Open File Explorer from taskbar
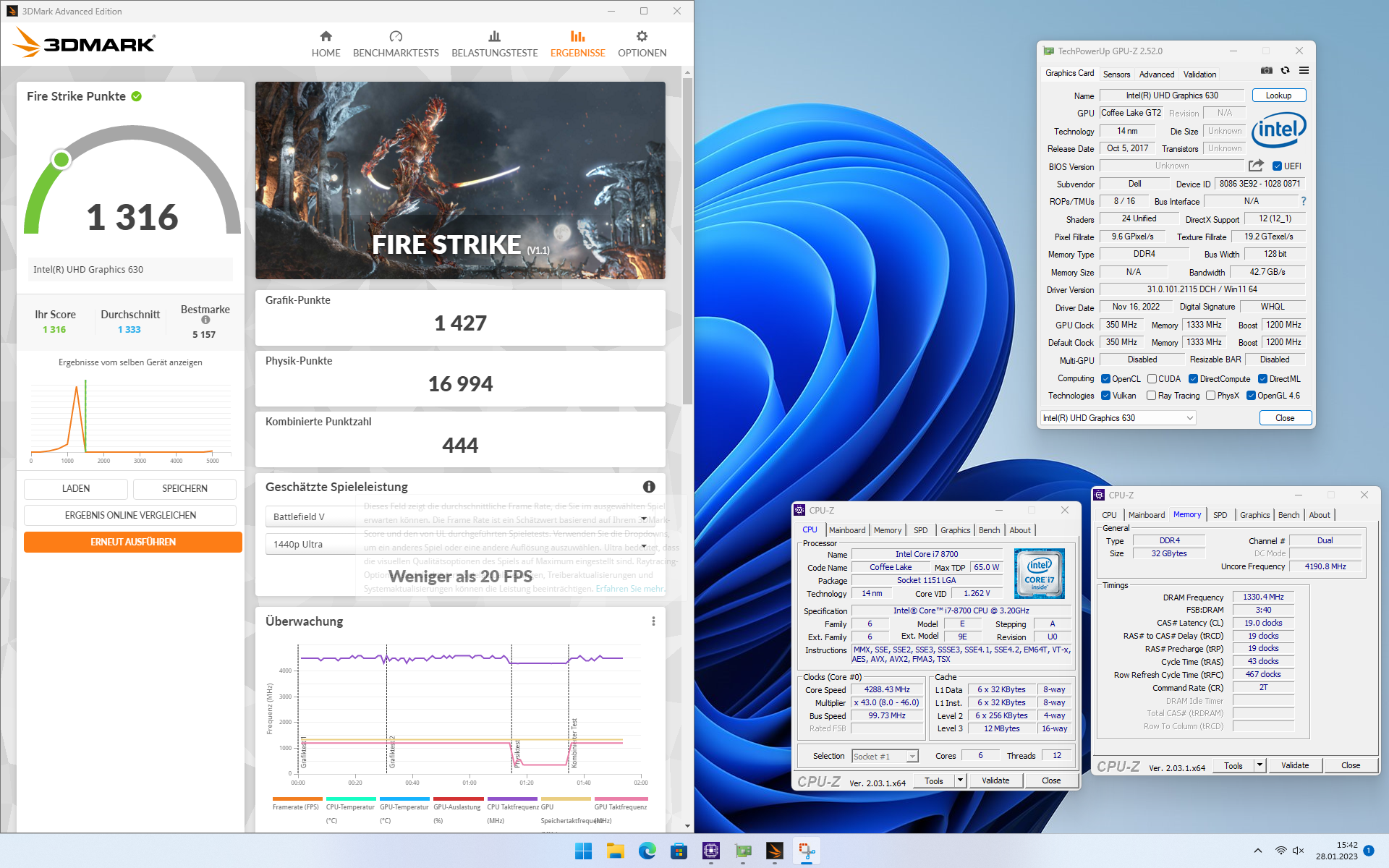 coord(615,851)
